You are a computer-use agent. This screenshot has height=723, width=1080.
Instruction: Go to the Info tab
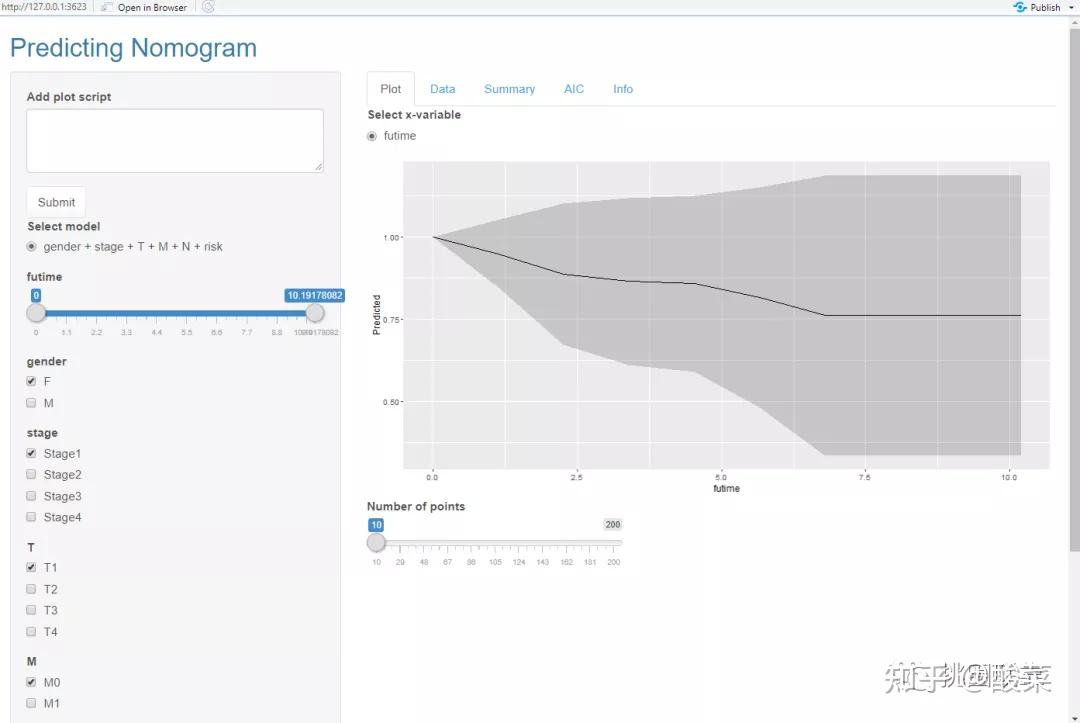point(623,89)
